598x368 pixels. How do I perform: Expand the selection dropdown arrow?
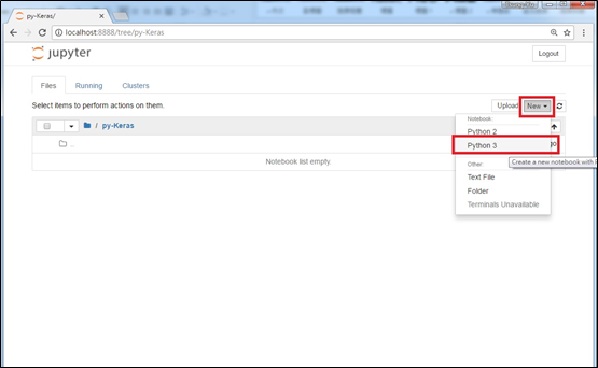click(x=71, y=126)
